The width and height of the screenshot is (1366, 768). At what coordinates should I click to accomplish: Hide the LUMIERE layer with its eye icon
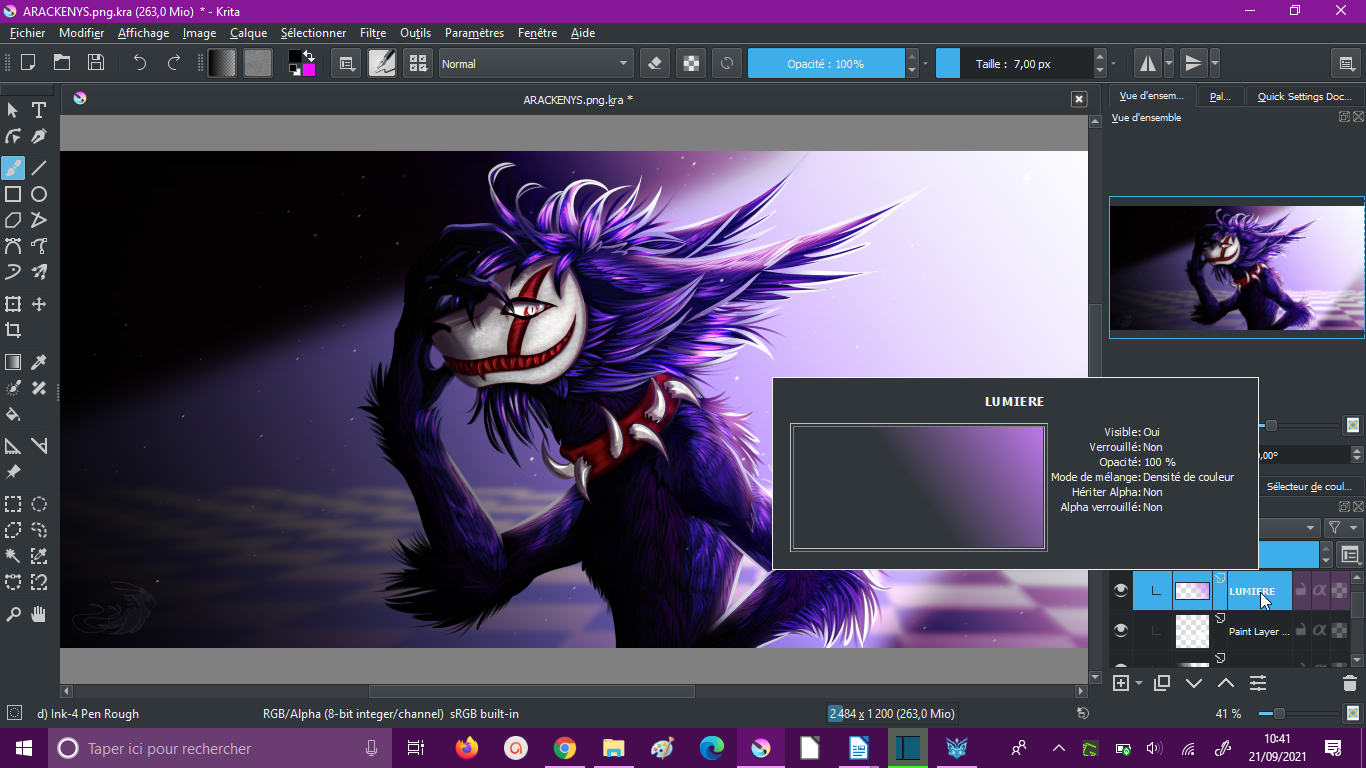pyautogui.click(x=1121, y=590)
